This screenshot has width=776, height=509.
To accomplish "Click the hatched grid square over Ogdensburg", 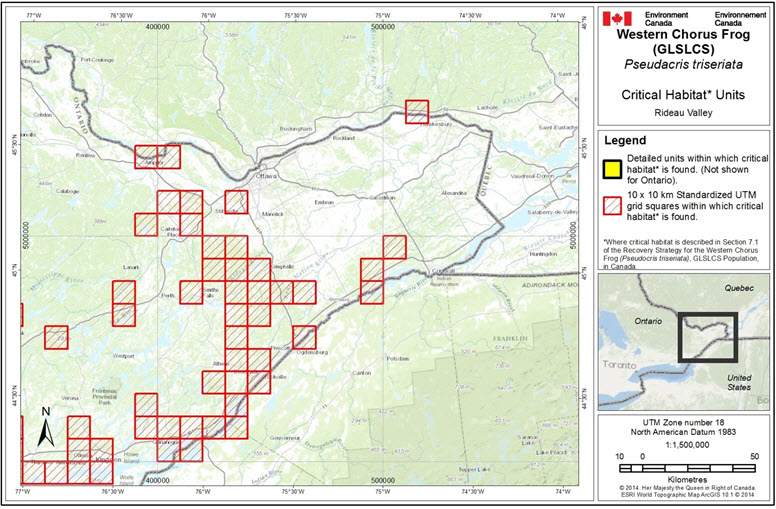I will click(x=304, y=337).
